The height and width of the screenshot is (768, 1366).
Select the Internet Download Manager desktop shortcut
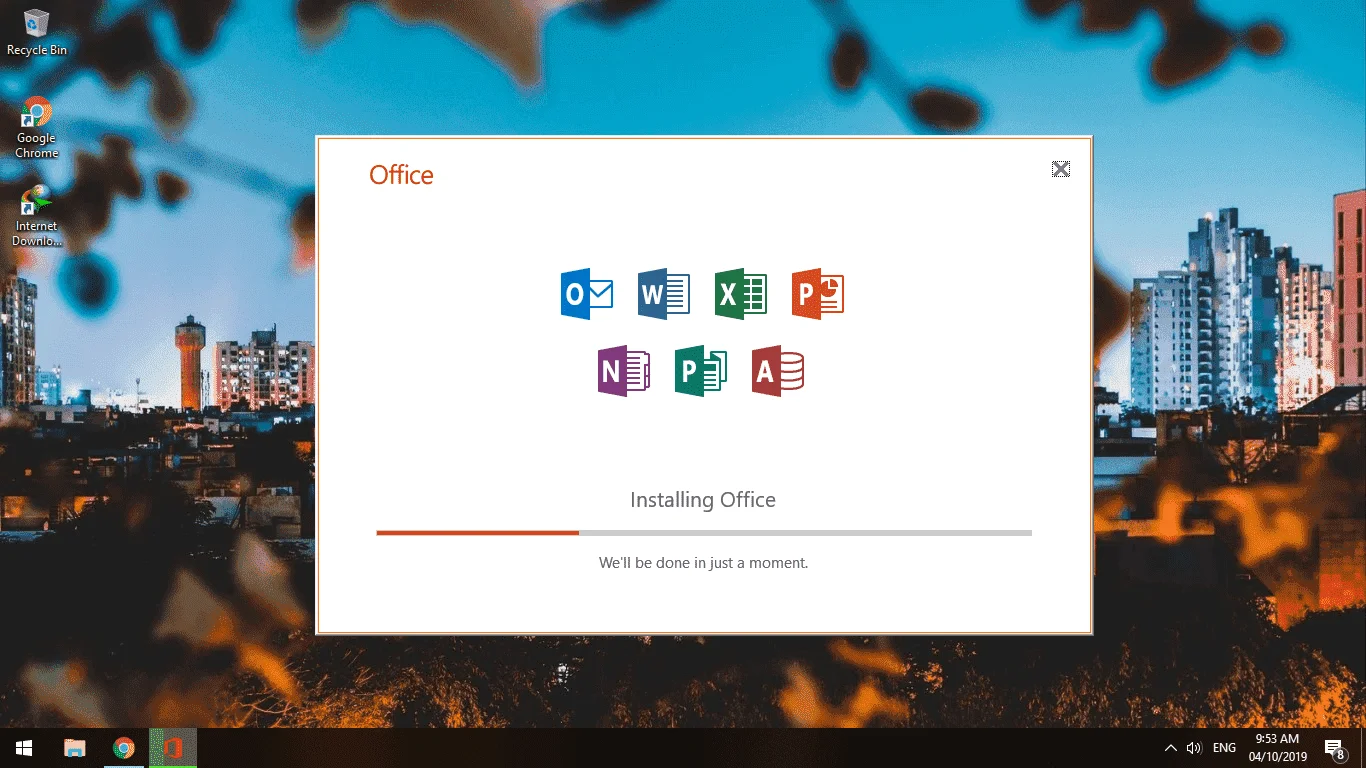(37, 216)
